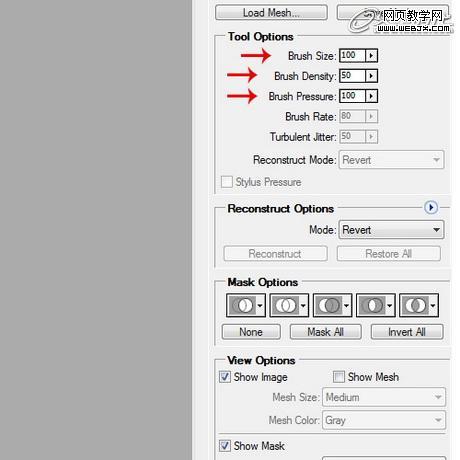The width and height of the screenshot is (460, 460).
Task: Open the Mesh Size dropdown
Action: tap(384, 397)
